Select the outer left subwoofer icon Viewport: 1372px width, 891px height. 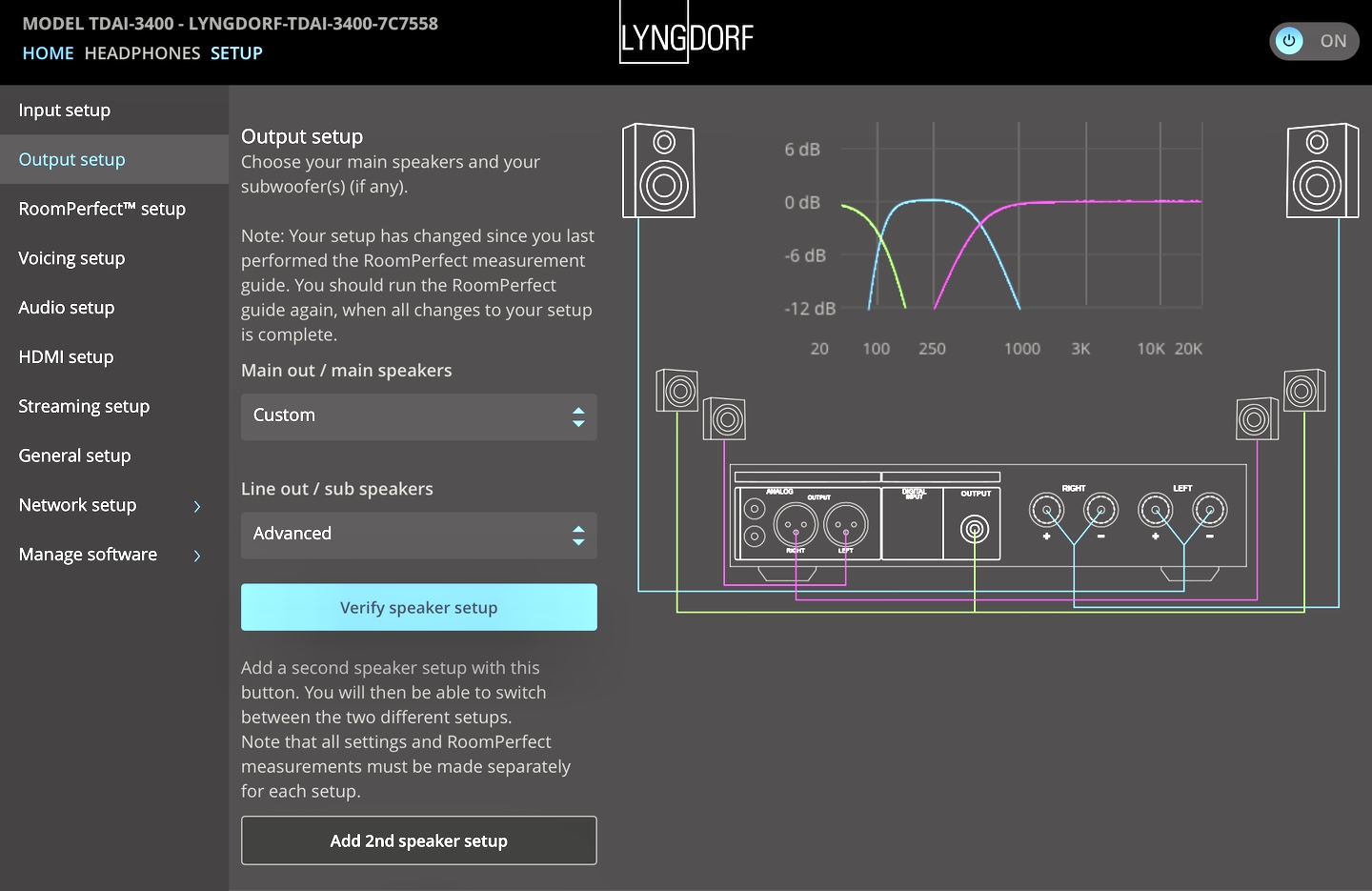tap(677, 391)
